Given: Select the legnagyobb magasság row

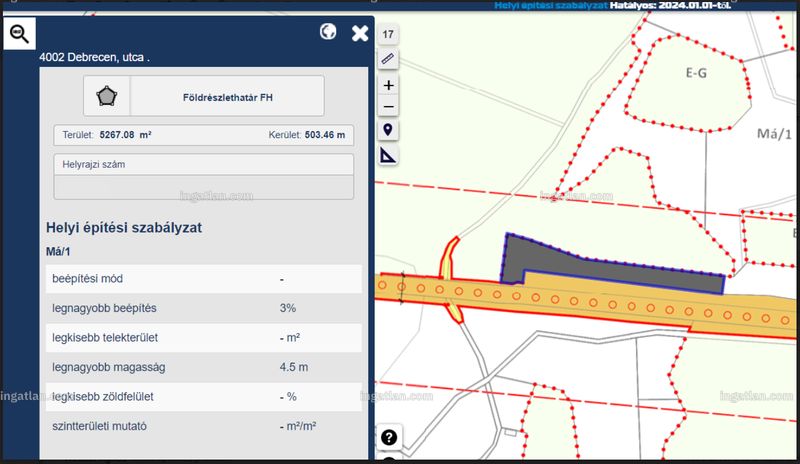Looking at the screenshot, I should 204,367.
